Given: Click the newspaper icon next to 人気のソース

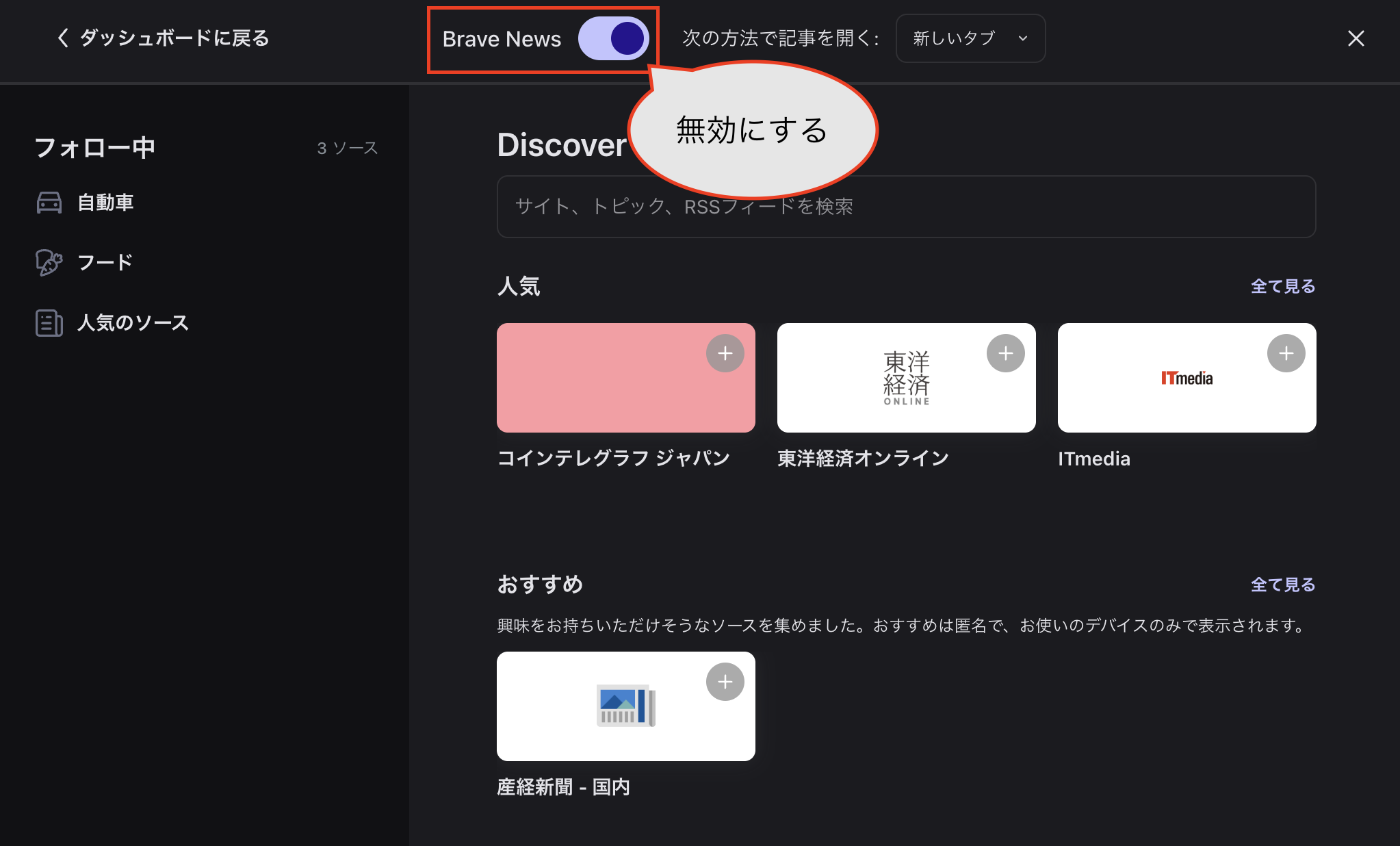Looking at the screenshot, I should (49, 322).
